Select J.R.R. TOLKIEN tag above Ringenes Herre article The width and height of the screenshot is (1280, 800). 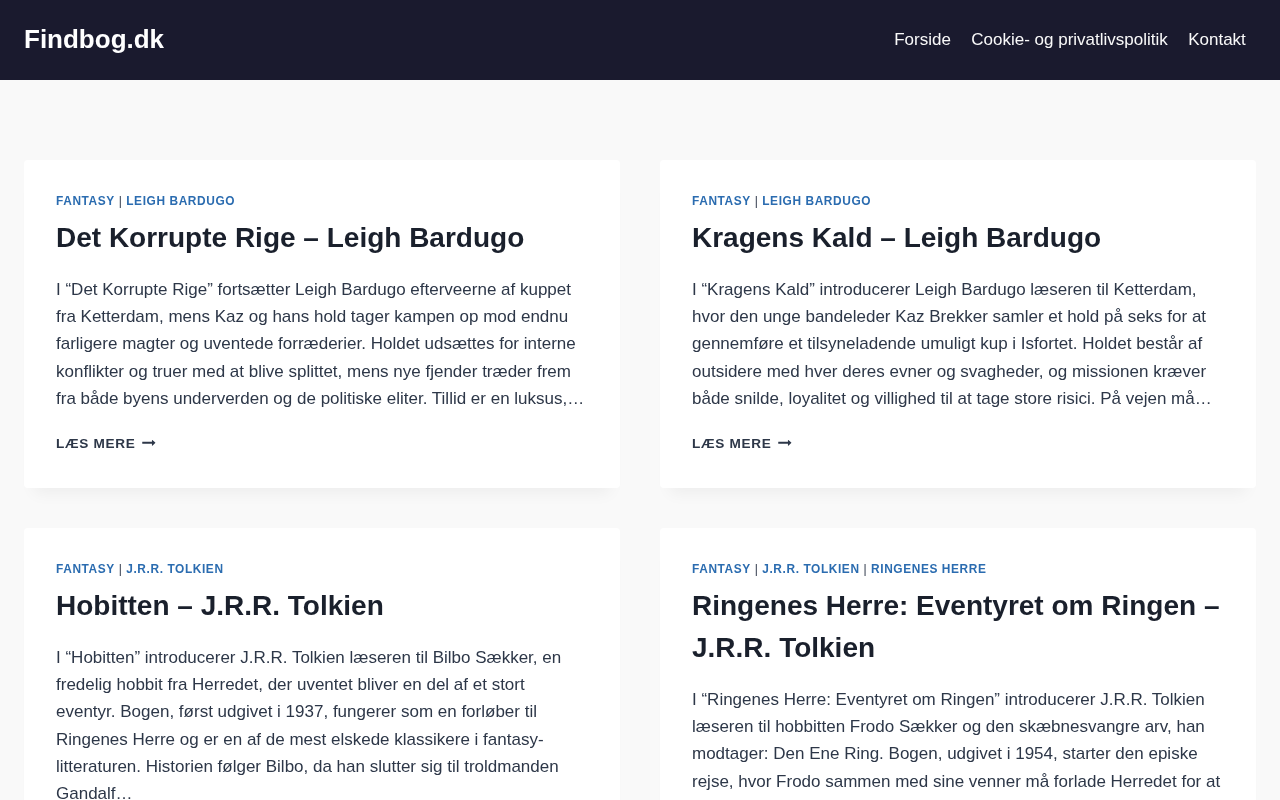coord(811,569)
